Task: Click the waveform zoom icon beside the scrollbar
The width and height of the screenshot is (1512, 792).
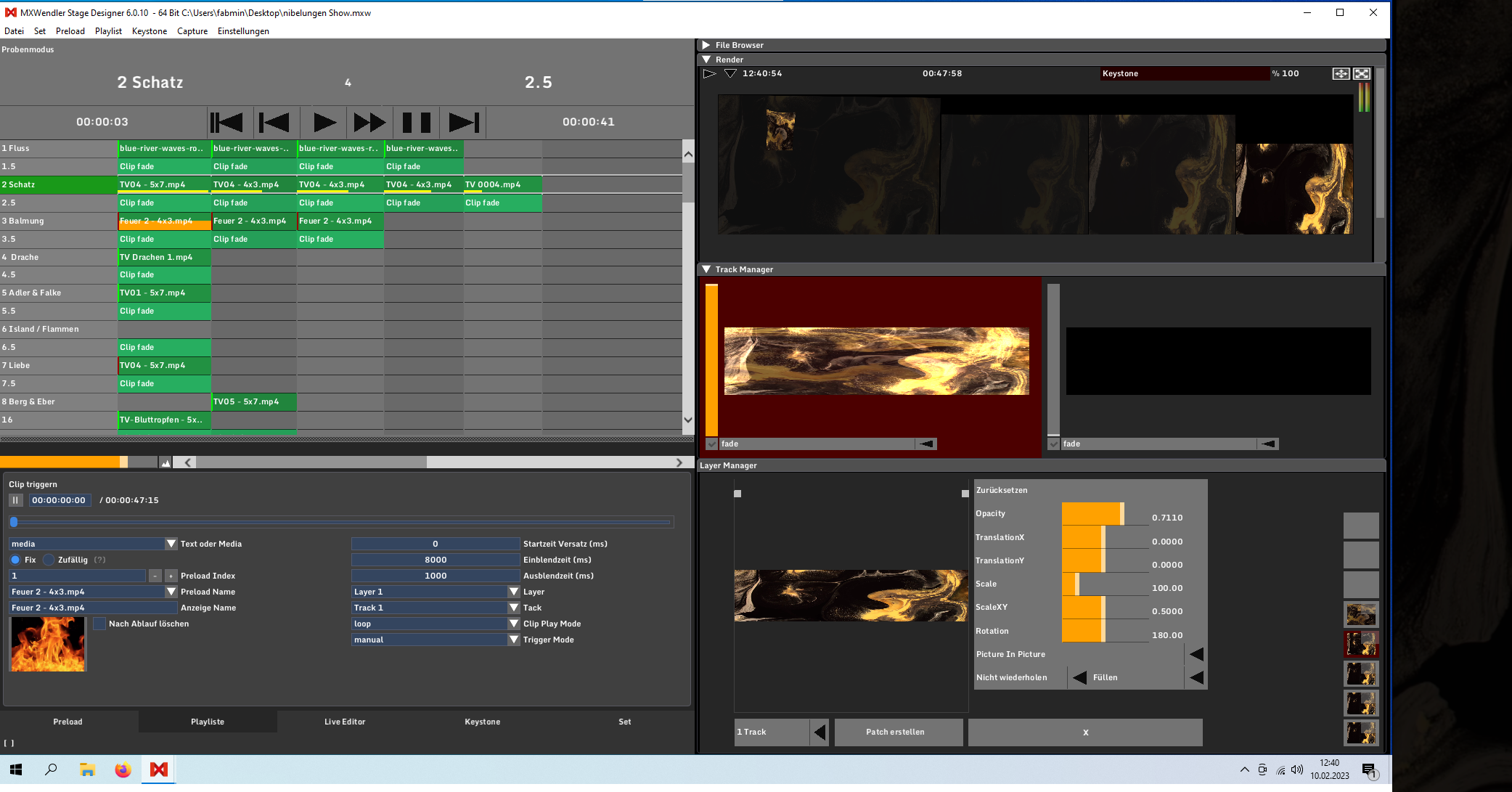Action: pyautogui.click(x=165, y=462)
